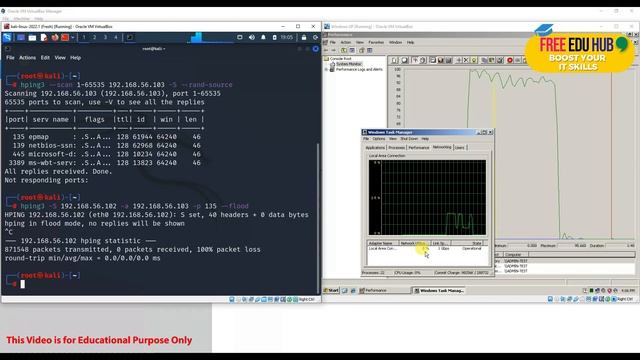Open the terminal Edit menu
This screenshot has width=640, height=360.
pos(45,58)
